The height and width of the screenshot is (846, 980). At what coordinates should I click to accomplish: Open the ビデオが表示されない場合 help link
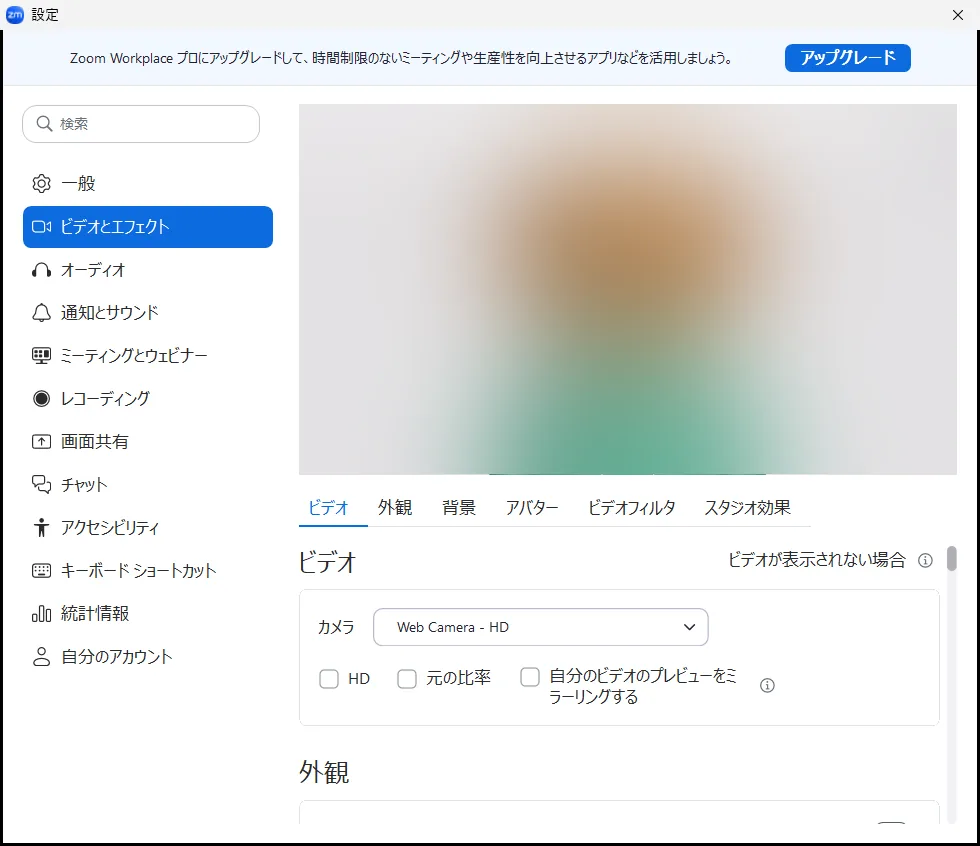point(817,559)
